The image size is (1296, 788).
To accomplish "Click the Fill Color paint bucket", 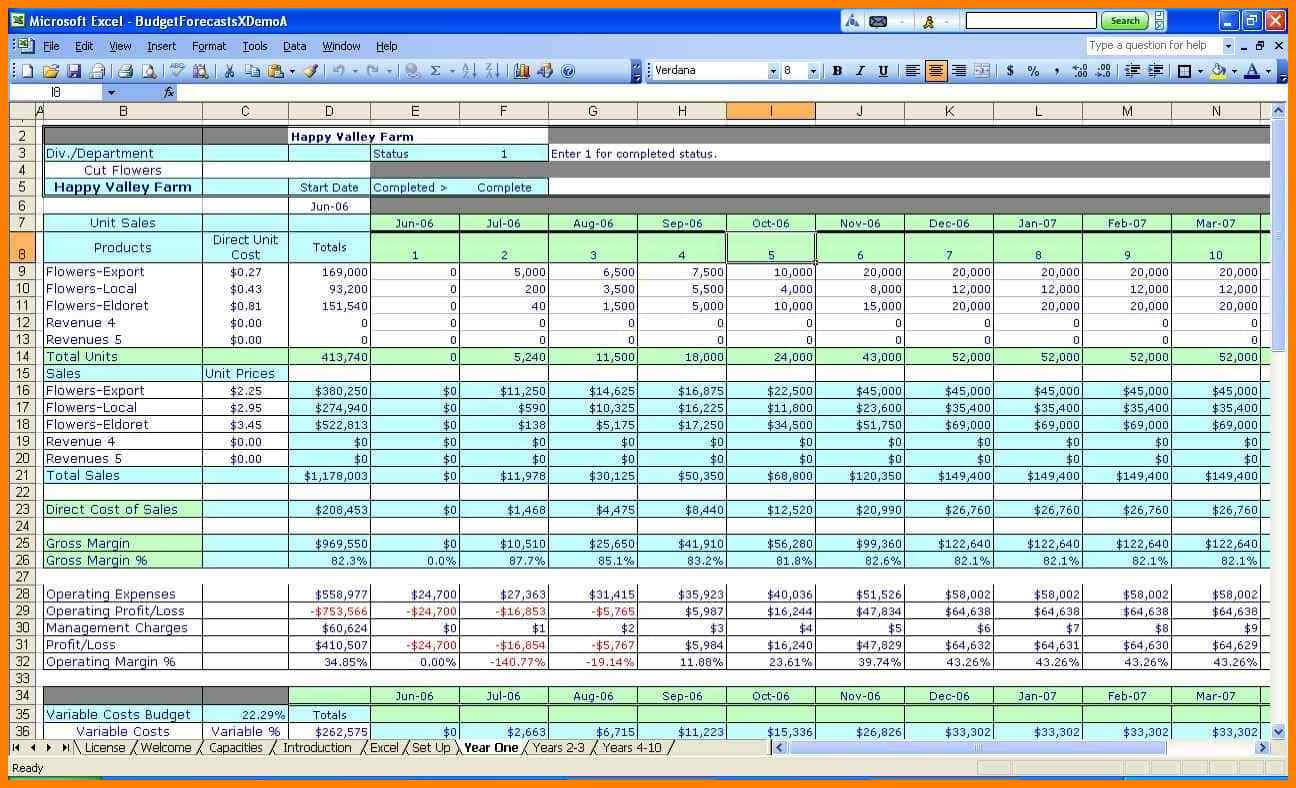I will (1216, 71).
